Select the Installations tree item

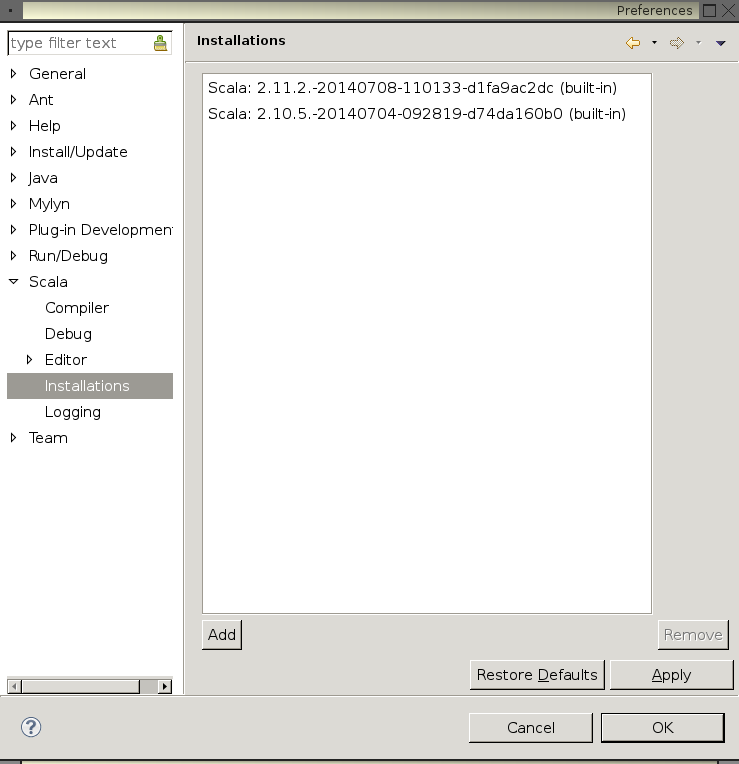[90, 386]
